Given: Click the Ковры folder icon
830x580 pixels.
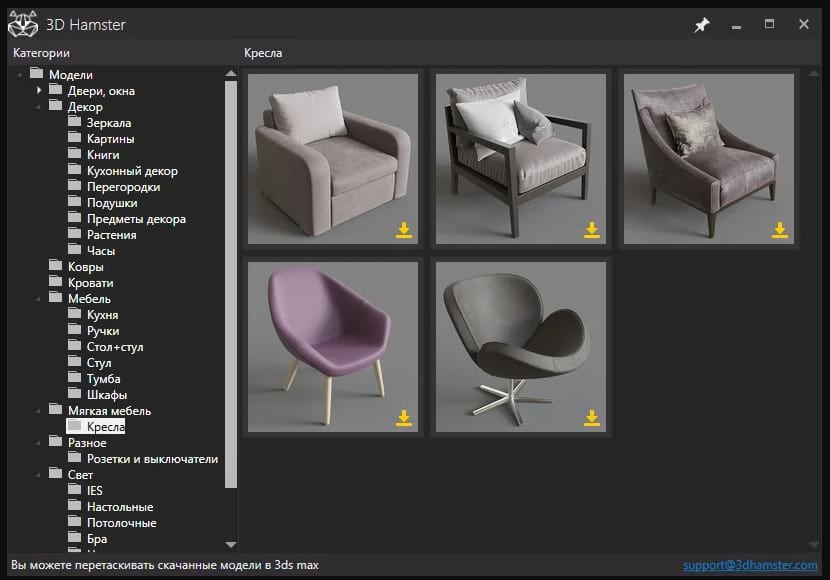Looking at the screenshot, I should click(x=56, y=265).
